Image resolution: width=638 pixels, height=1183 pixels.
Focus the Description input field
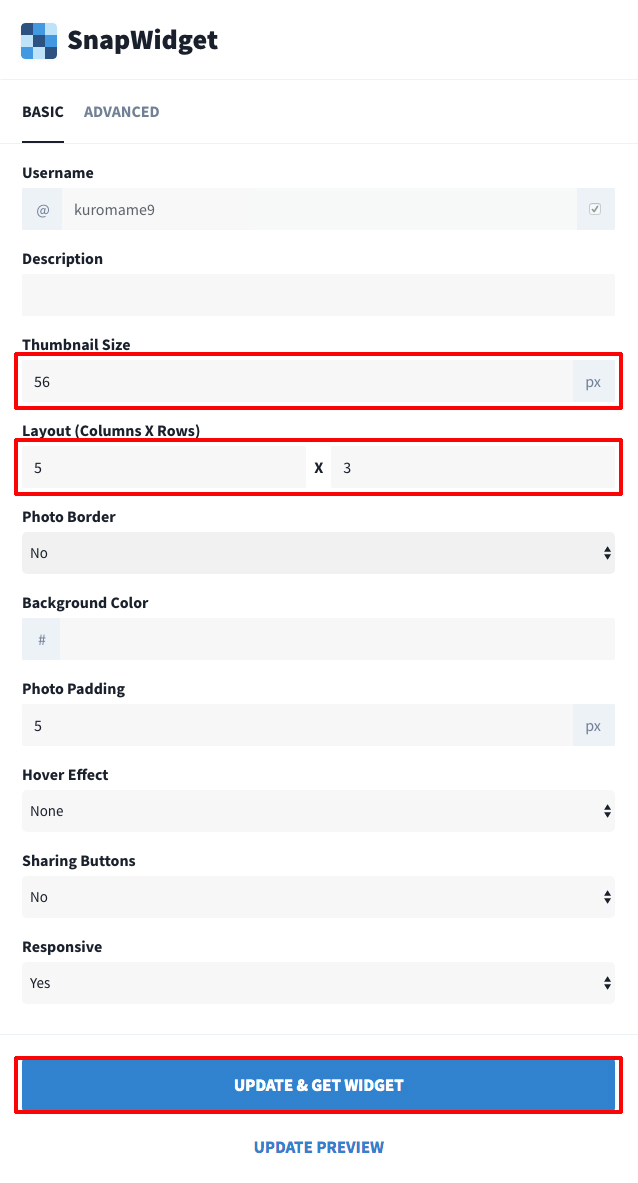(x=318, y=295)
